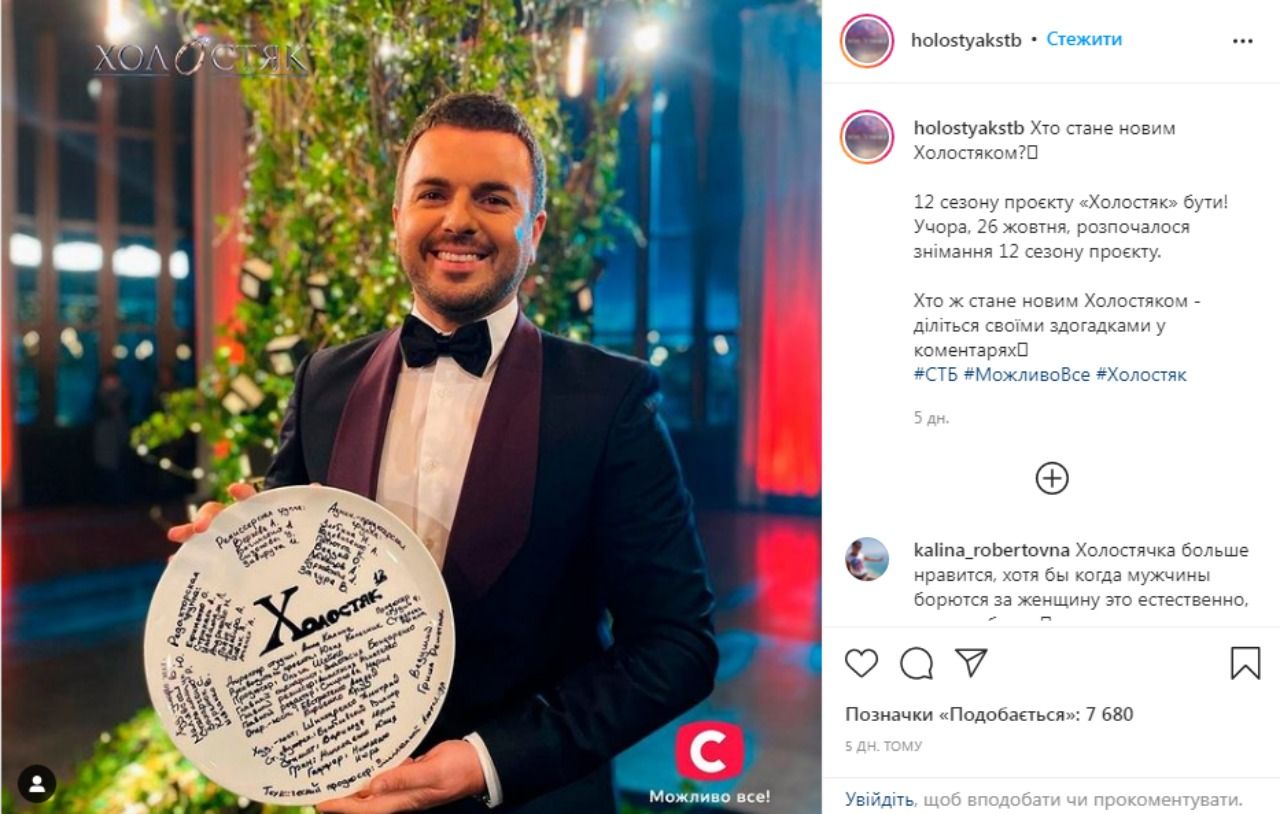Show tagged people icon on photo
Screen dimensions: 1280x814
point(37,784)
